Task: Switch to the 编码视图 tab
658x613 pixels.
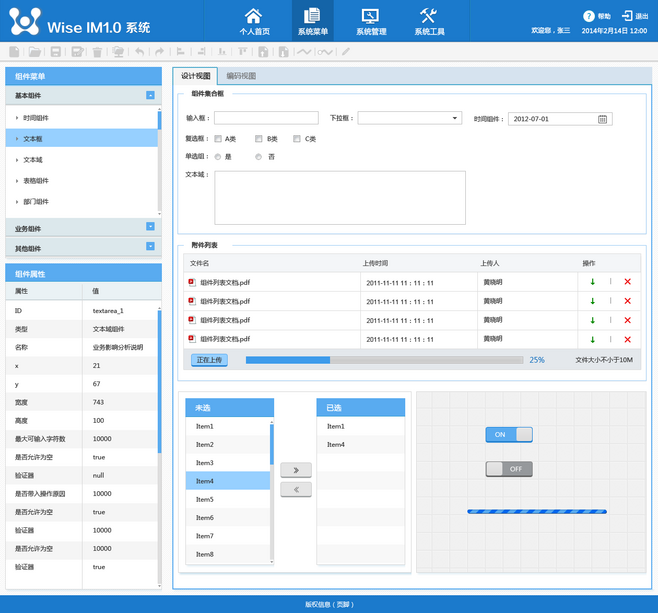Action: 241,76
